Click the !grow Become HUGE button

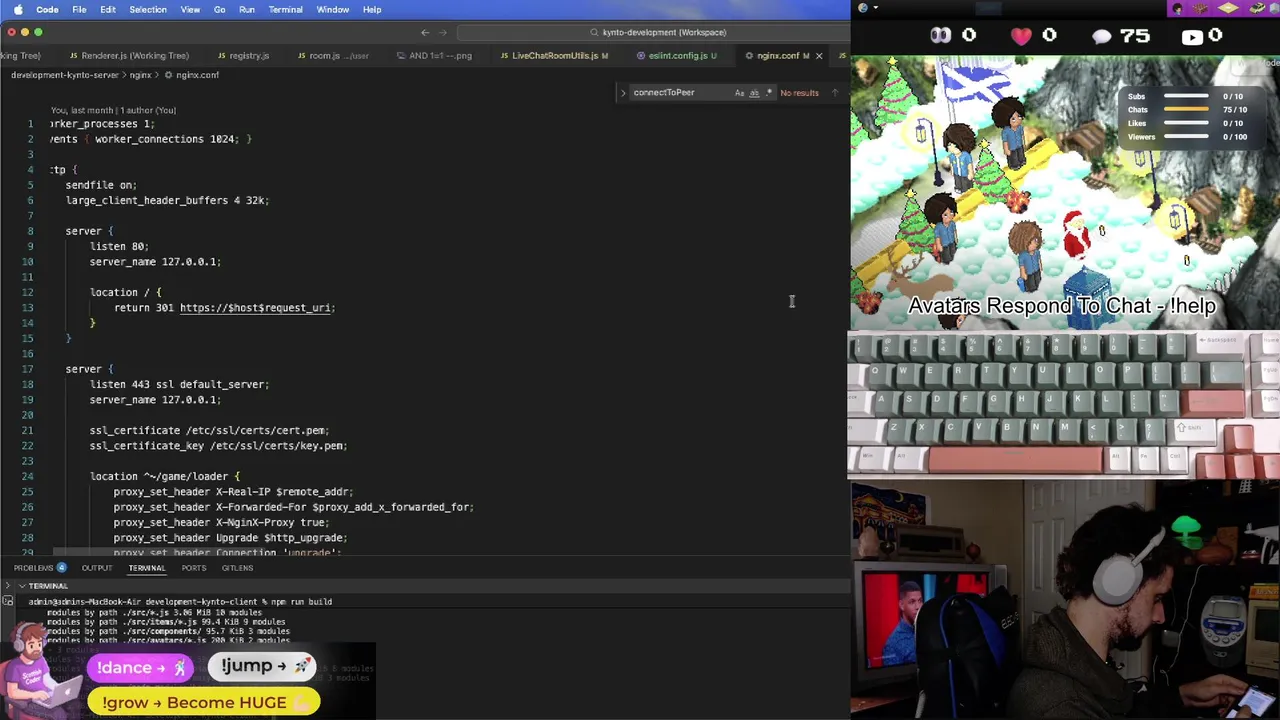pos(204,702)
